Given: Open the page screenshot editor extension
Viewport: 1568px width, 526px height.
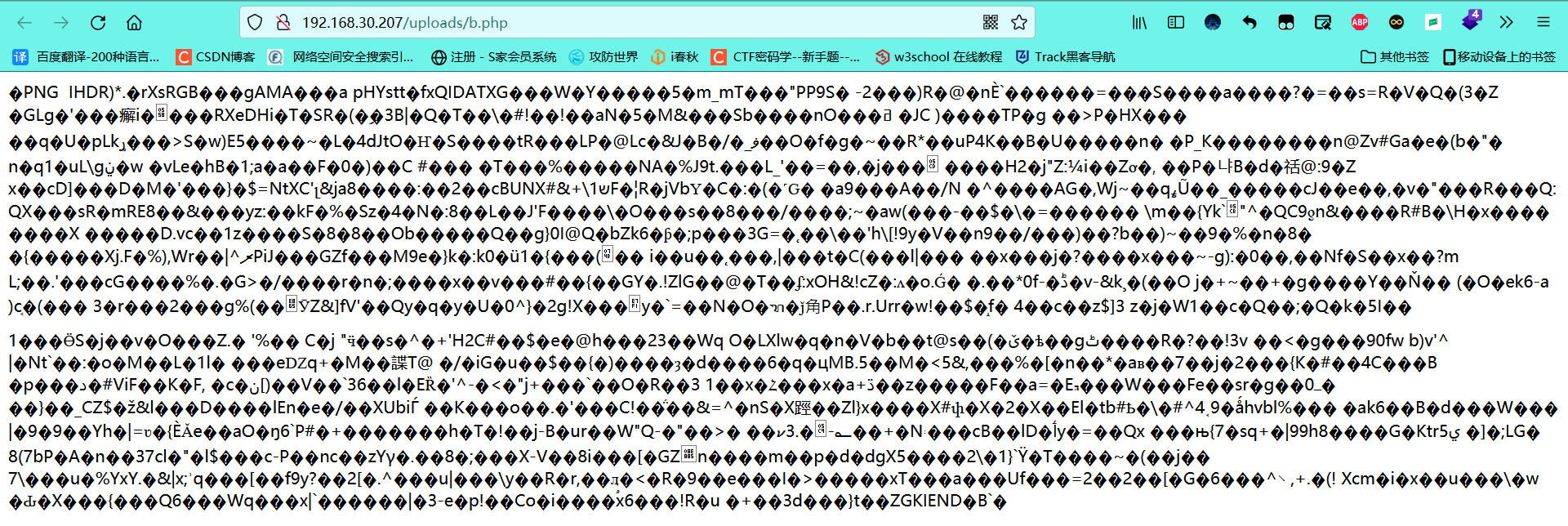Looking at the screenshot, I should tap(1323, 23).
